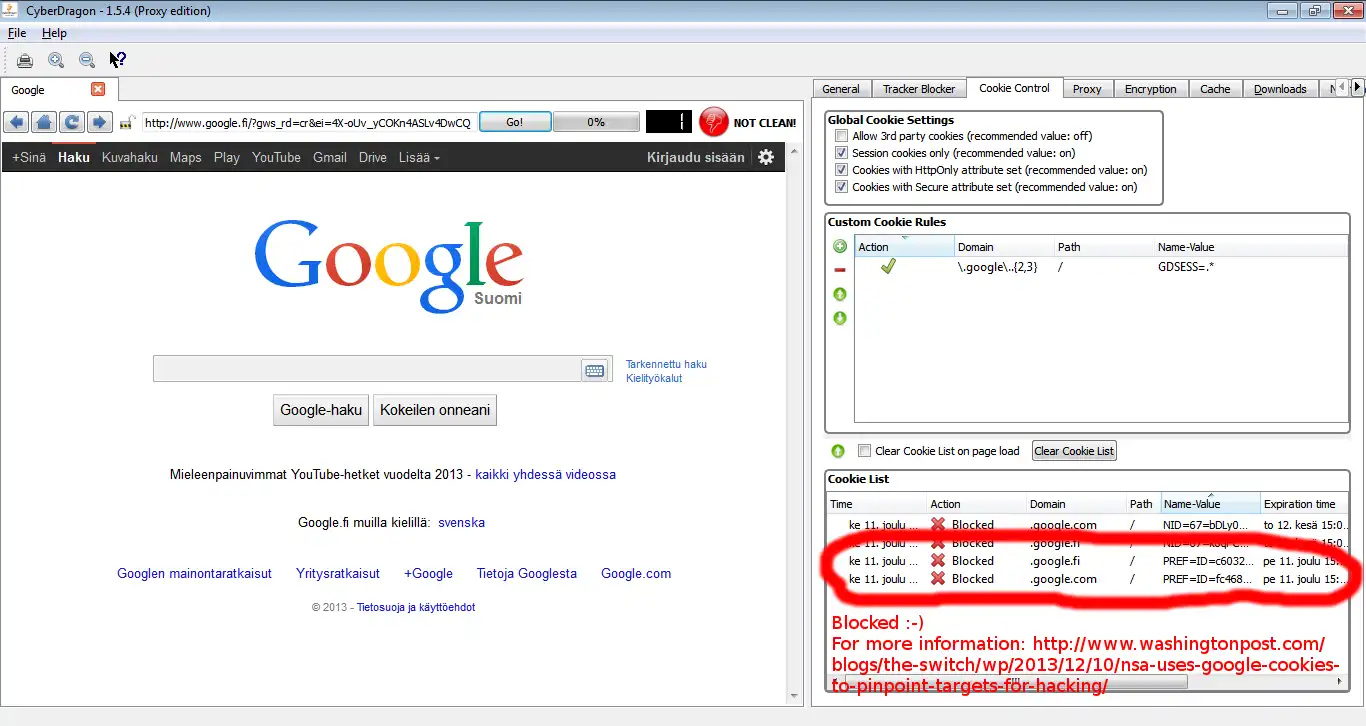
Task: Click the green checkmark in the GDSESS rule
Action: click(x=887, y=267)
